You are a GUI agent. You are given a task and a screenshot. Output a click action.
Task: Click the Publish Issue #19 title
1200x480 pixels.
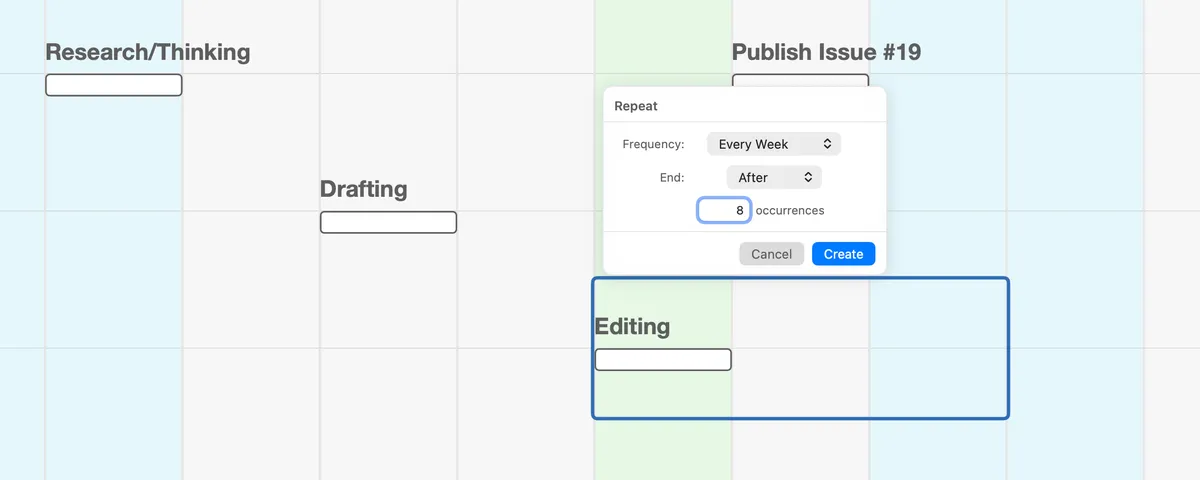point(826,52)
